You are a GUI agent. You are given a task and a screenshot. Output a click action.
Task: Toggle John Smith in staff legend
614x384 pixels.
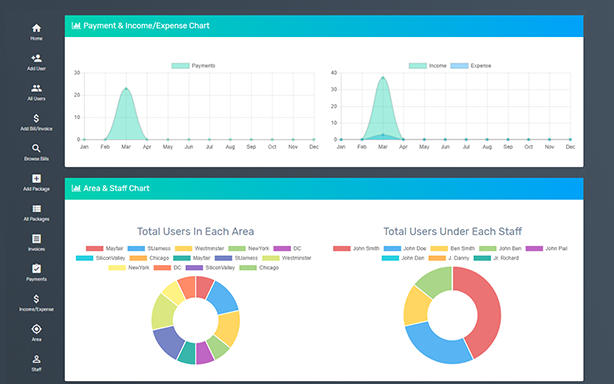pos(356,249)
